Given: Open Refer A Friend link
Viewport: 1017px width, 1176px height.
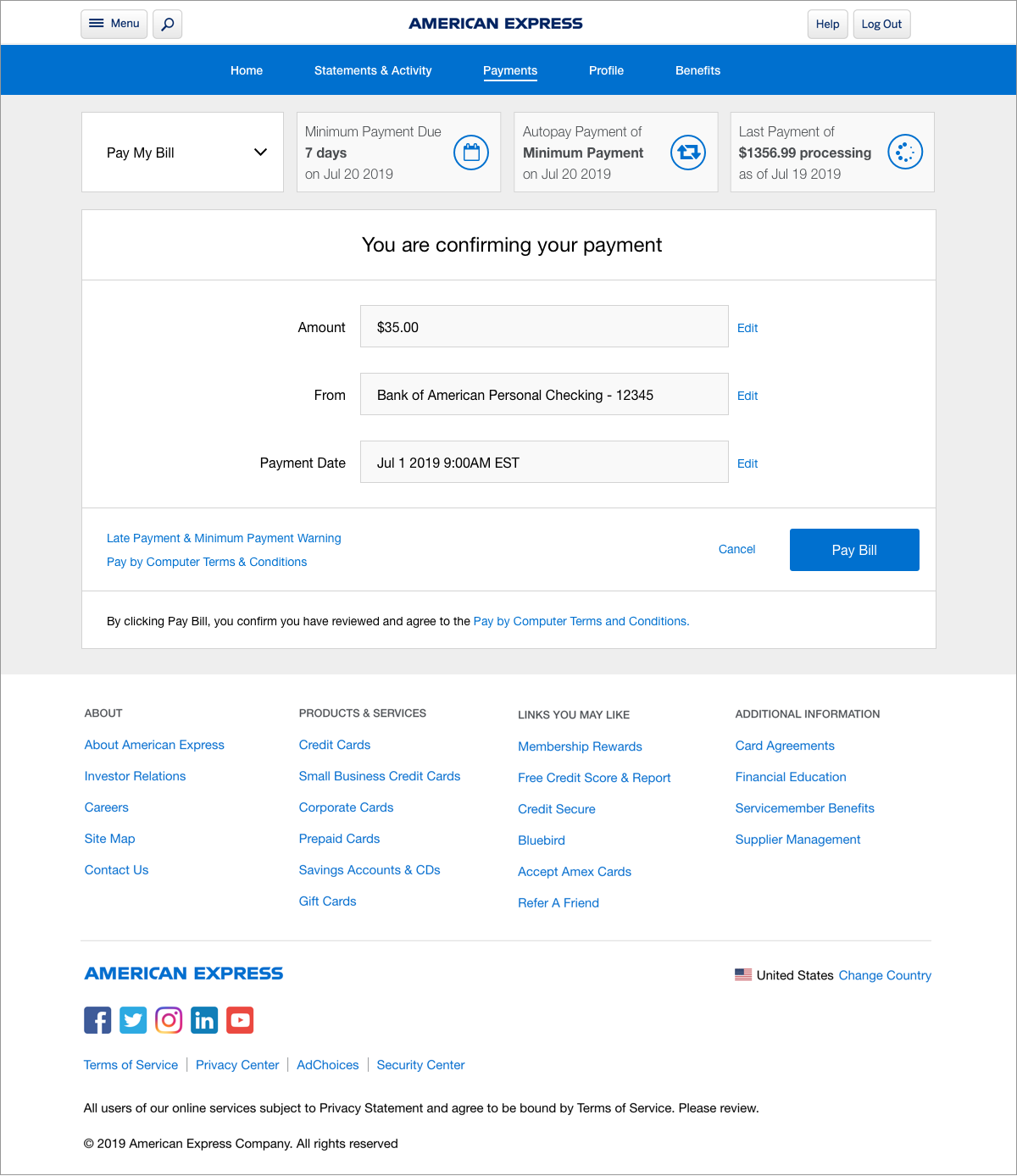Looking at the screenshot, I should coord(559,903).
